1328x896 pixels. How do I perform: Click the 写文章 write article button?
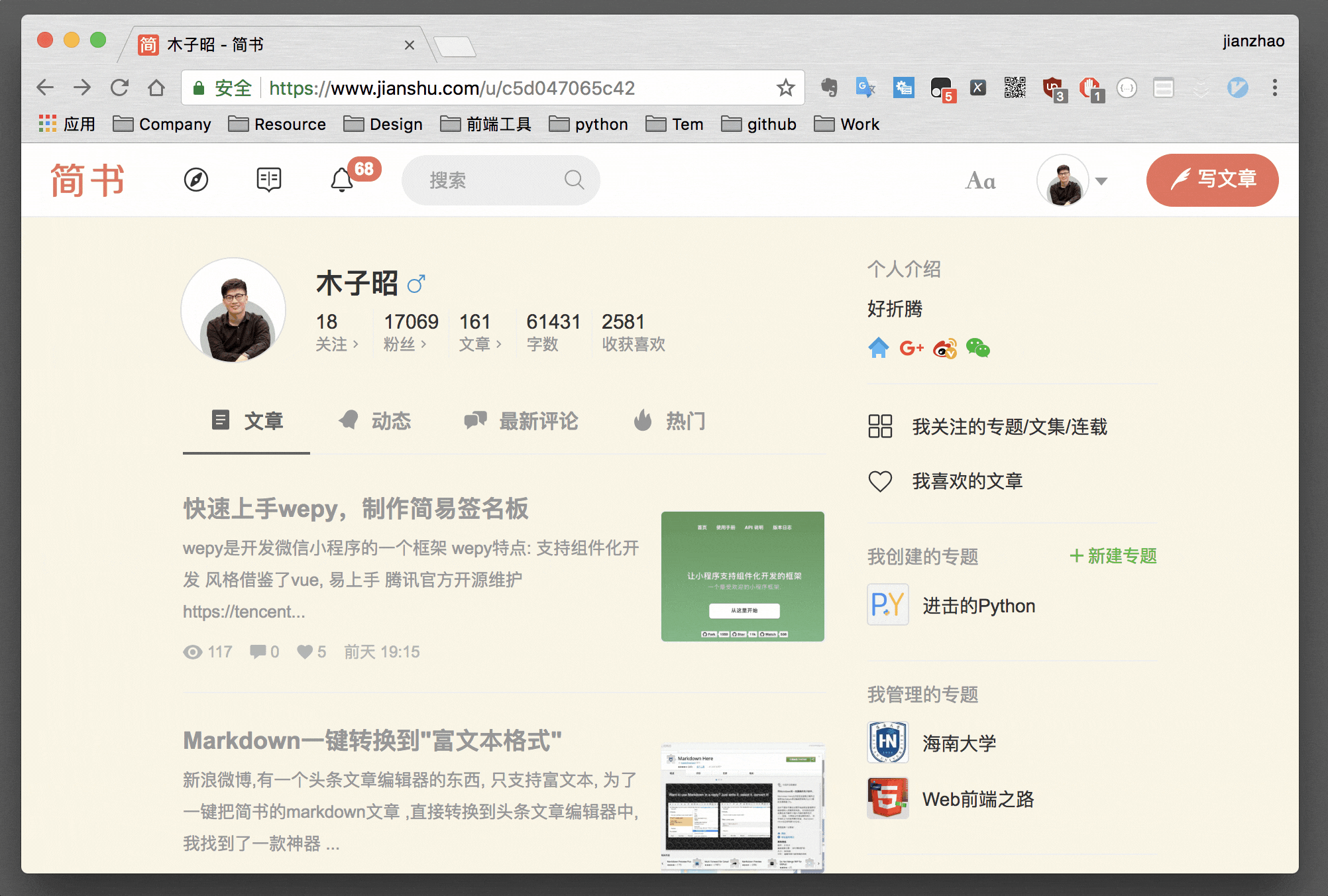point(1212,180)
